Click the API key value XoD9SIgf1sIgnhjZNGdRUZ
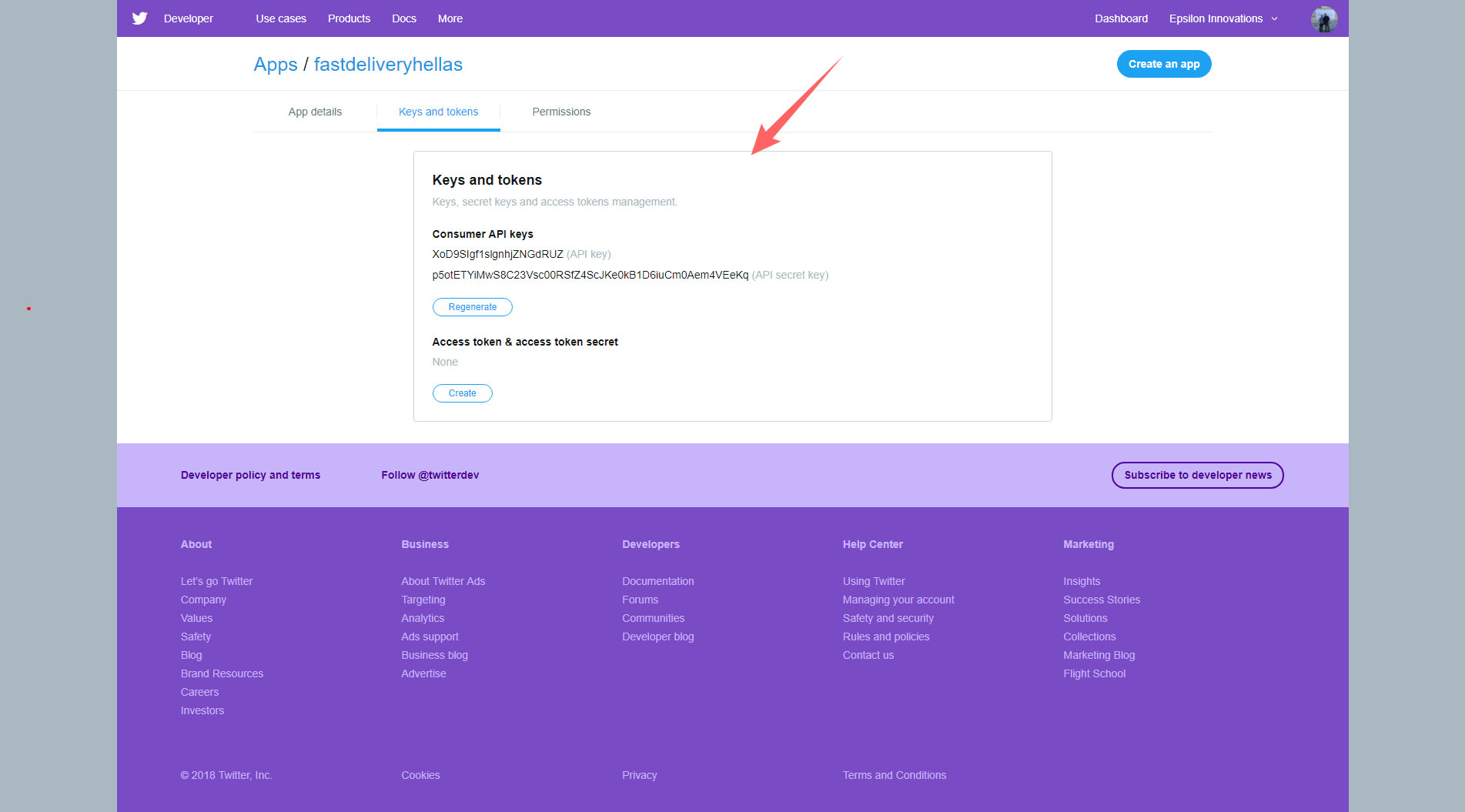The width and height of the screenshot is (1465, 812). [x=497, y=254]
